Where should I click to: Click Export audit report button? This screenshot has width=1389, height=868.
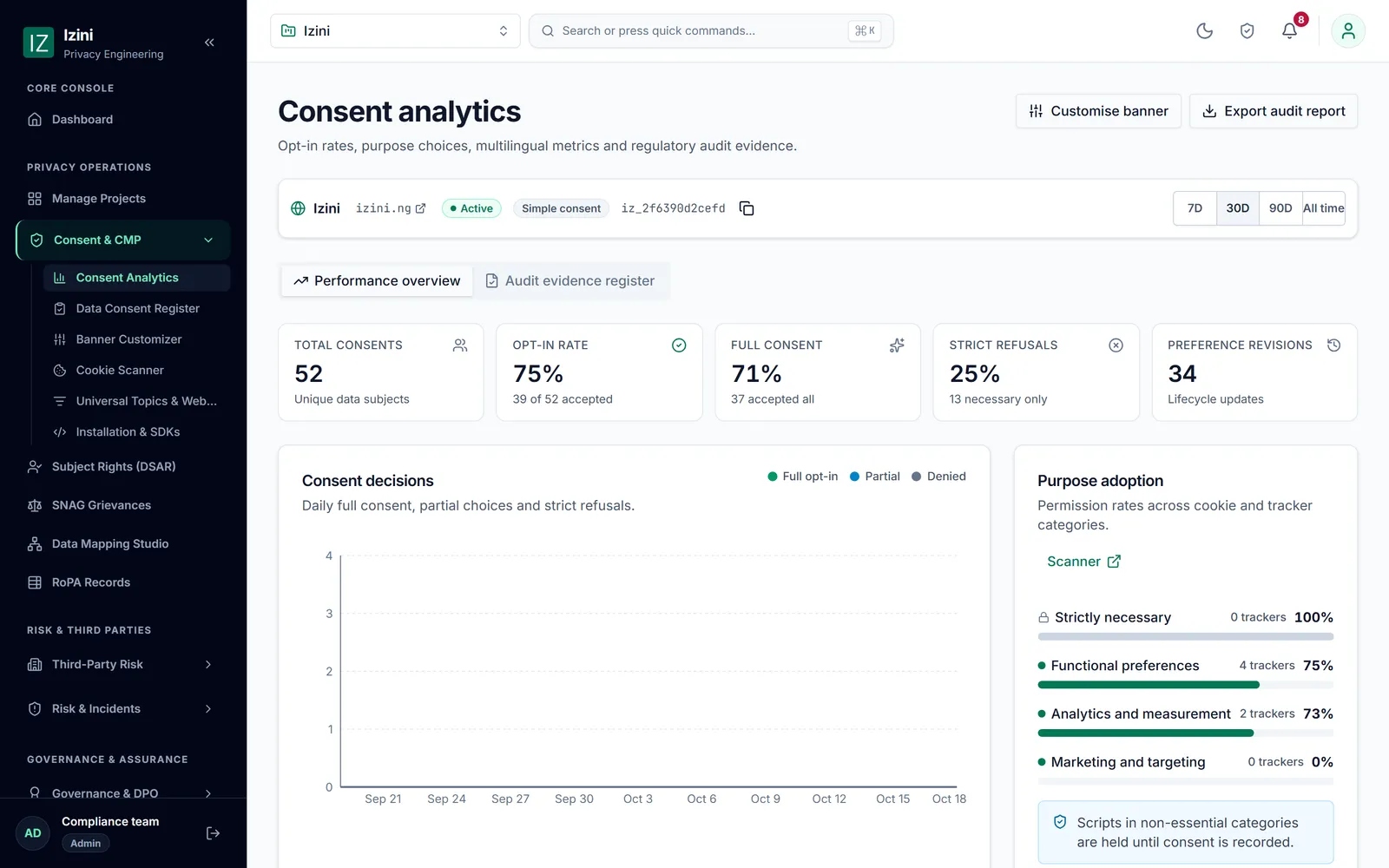click(1274, 111)
